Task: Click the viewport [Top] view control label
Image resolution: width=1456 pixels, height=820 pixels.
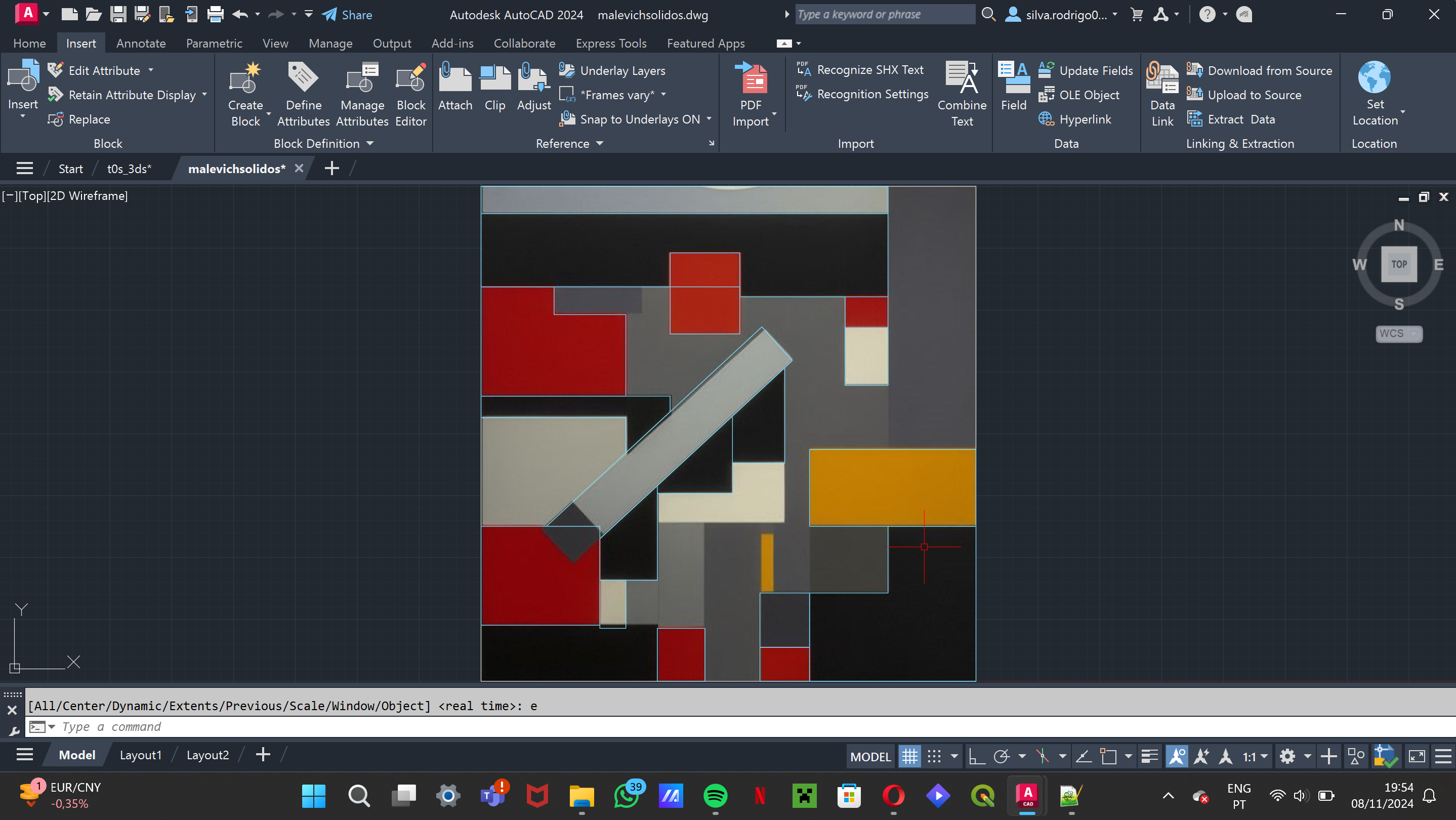Action: click(x=33, y=195)
